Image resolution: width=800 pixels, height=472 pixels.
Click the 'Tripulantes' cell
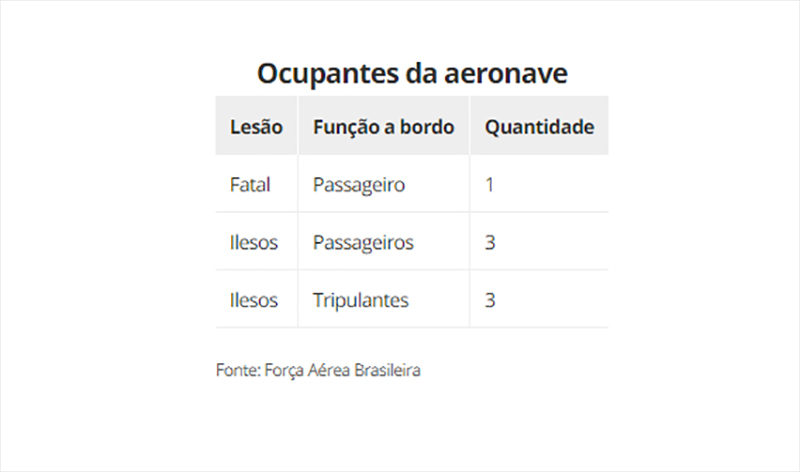[x=361, y=300]
